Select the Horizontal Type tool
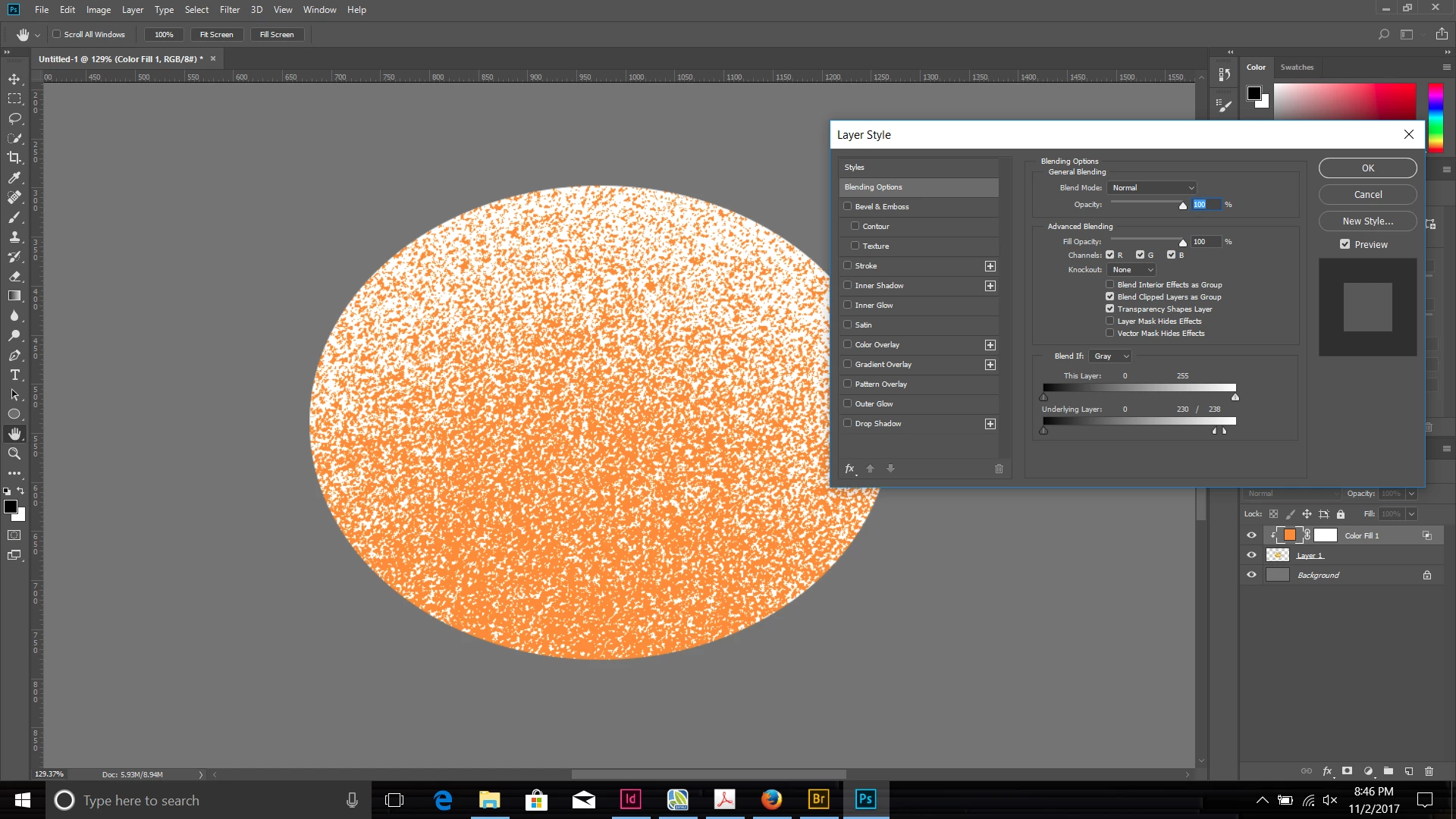 (14, 375)
